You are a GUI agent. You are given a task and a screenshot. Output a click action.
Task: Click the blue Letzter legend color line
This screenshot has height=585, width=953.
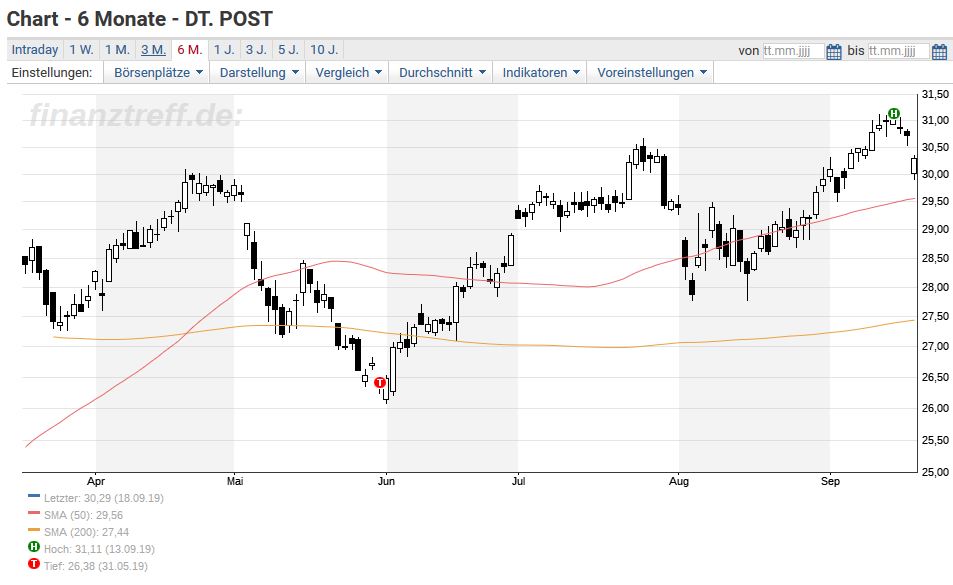coord(34,496)
